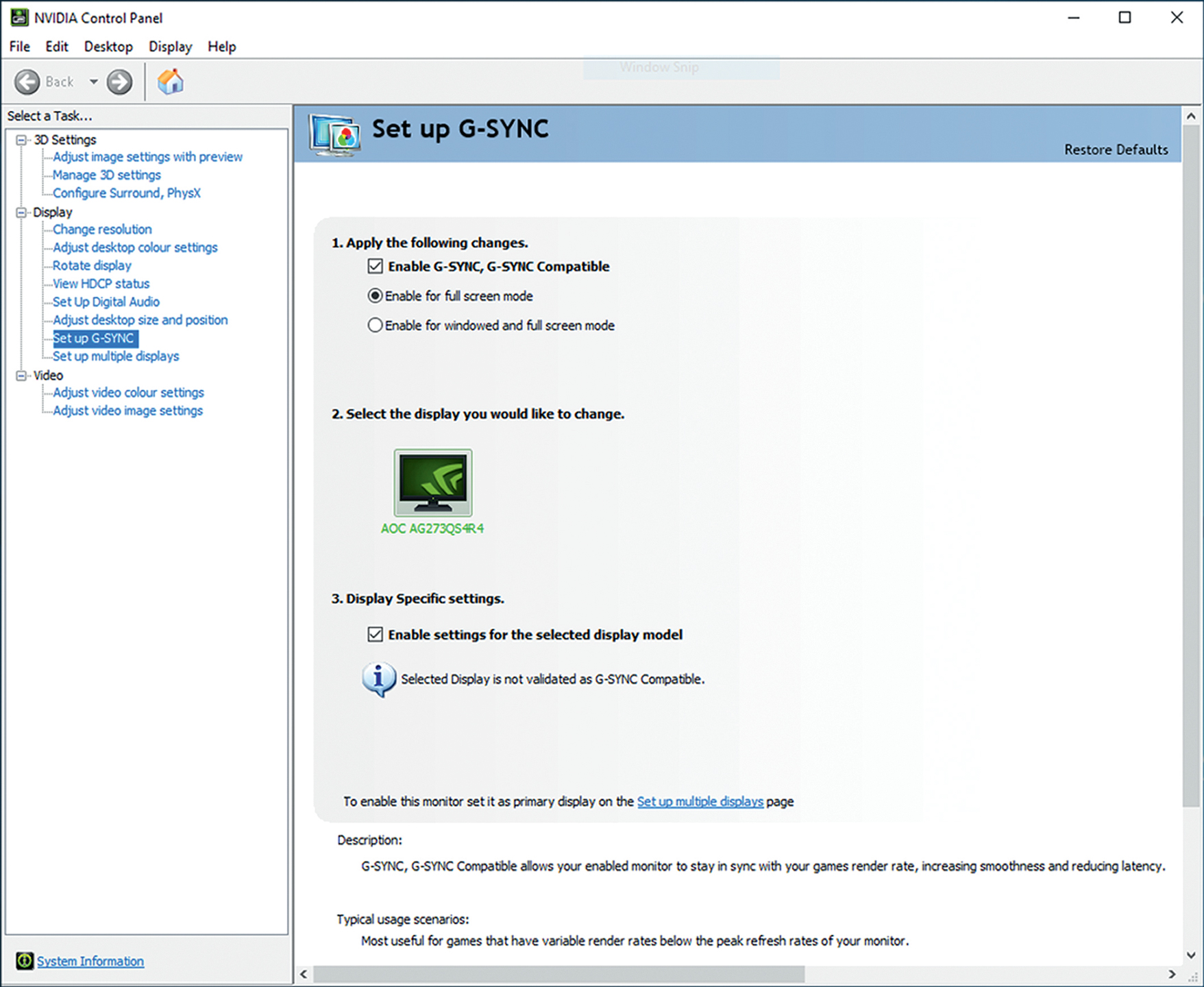Click Restore Defaults
This screenshot has width=1204, height=987.
(1116, 149)
